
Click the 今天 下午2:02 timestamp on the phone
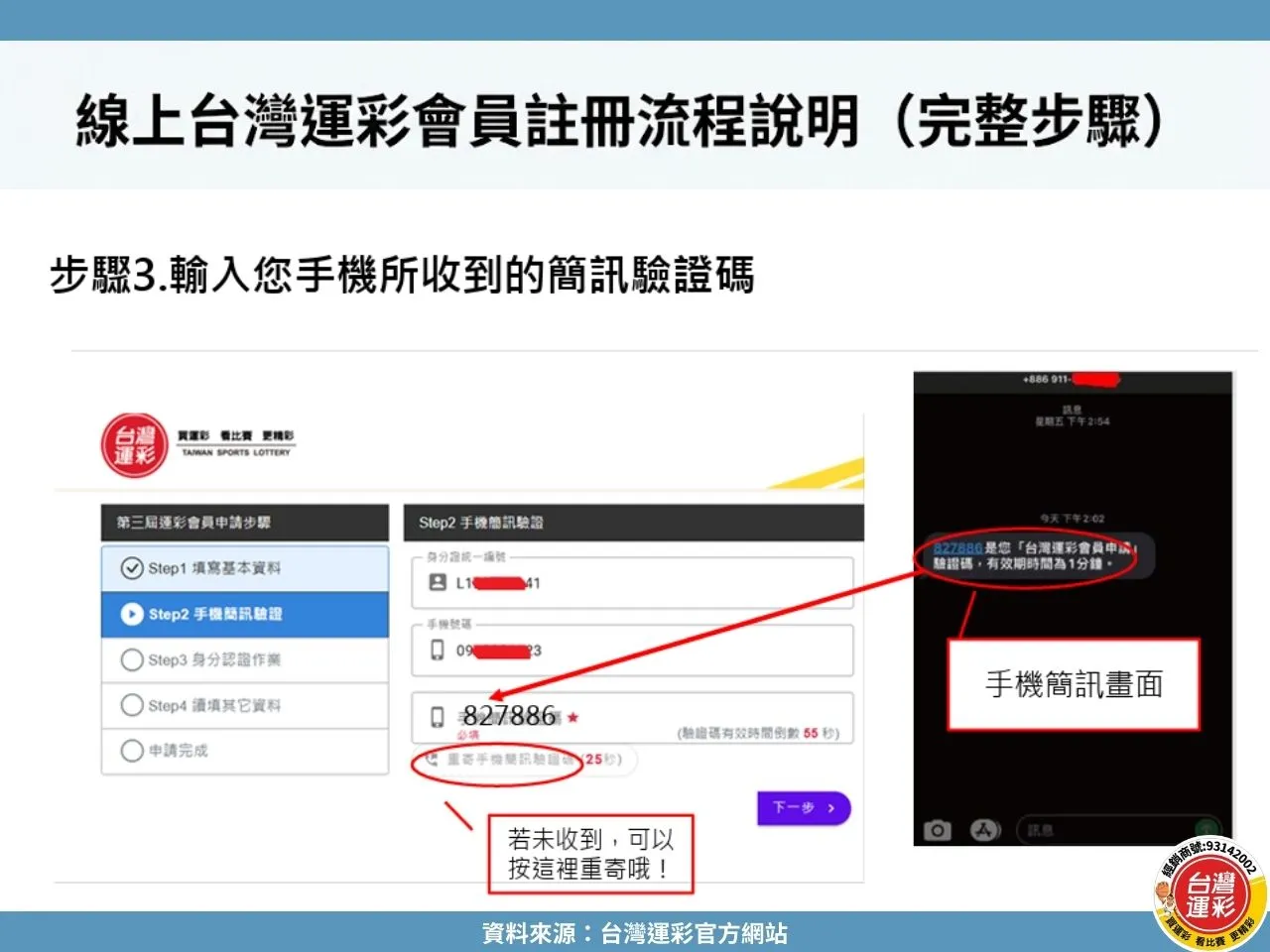1072,519
